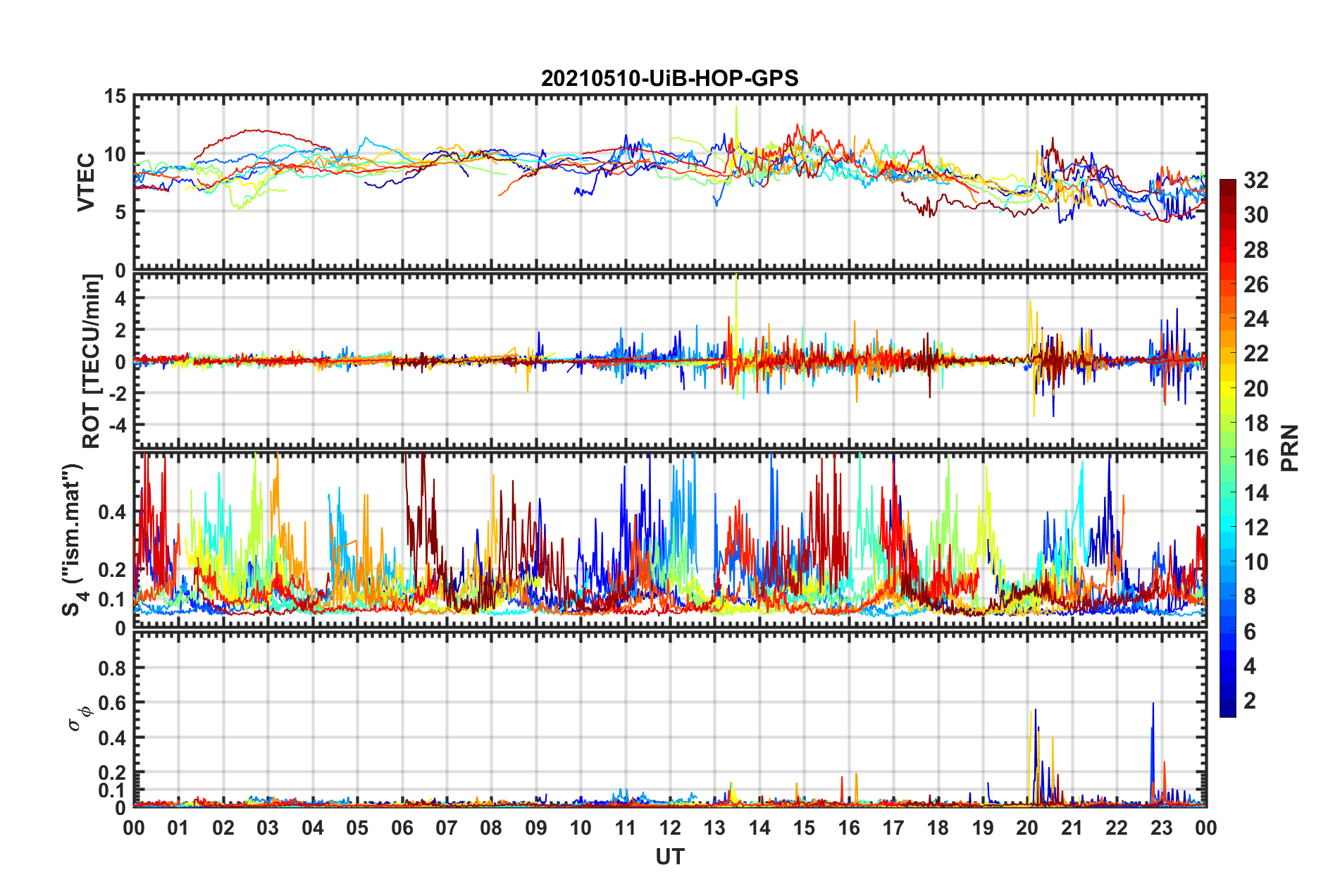Select the 12 label on the PRN colorbar
Image resolution: width=1340 pixels, height=896 pixels.
[1256, 527]
